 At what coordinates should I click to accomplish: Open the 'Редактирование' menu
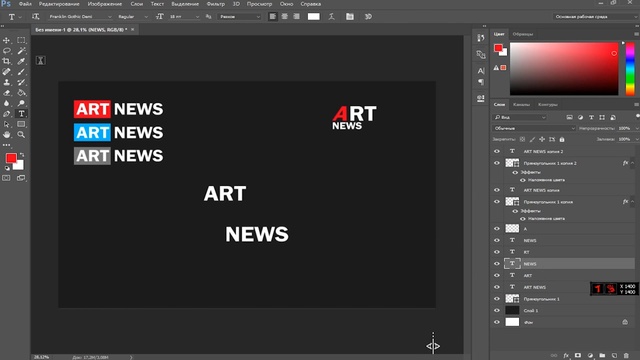click(59, 4)
